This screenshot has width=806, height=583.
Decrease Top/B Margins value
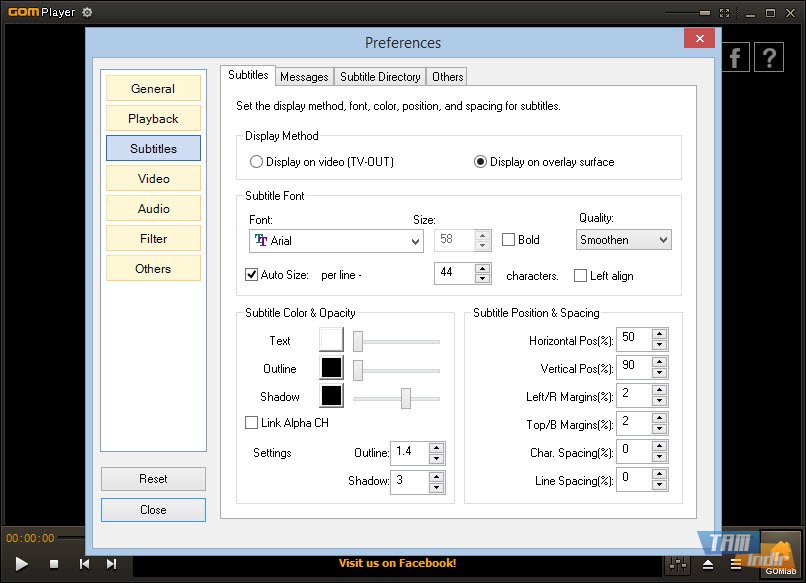pos(660,428)
